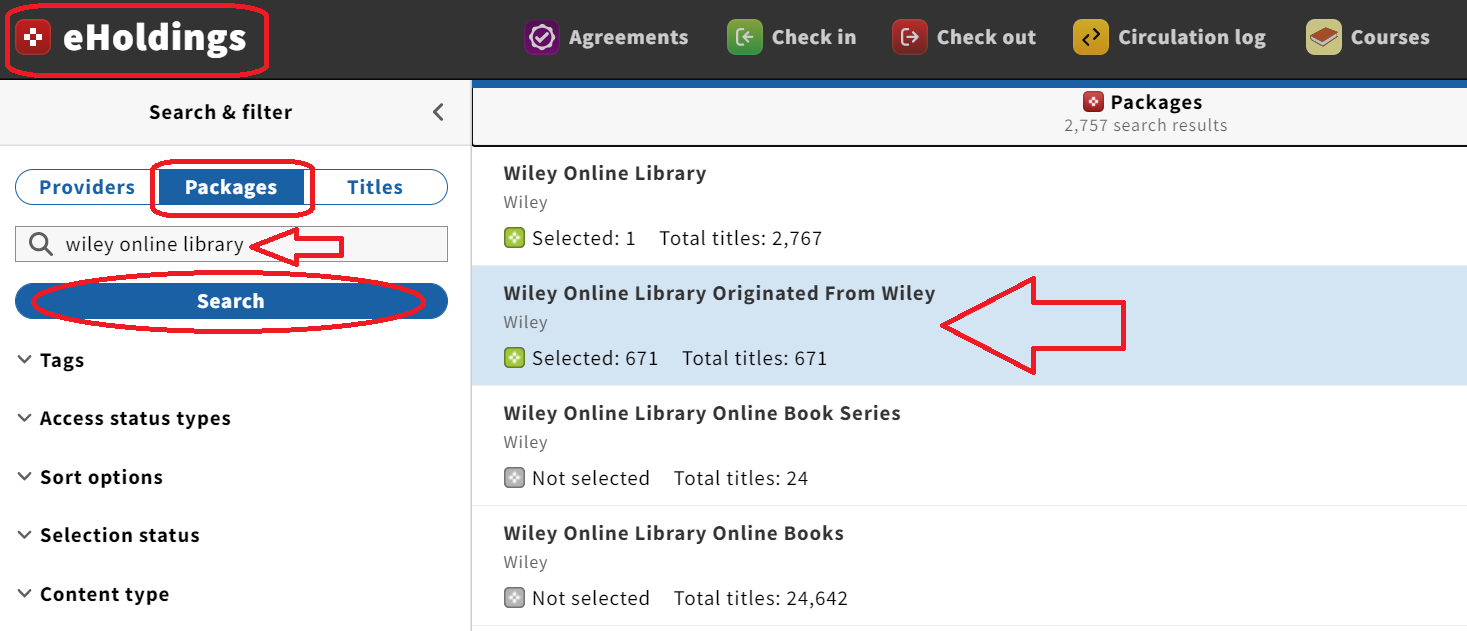Switch to the Titles search type
This screenshot has height=631, width=1467.
click(375, 187)
